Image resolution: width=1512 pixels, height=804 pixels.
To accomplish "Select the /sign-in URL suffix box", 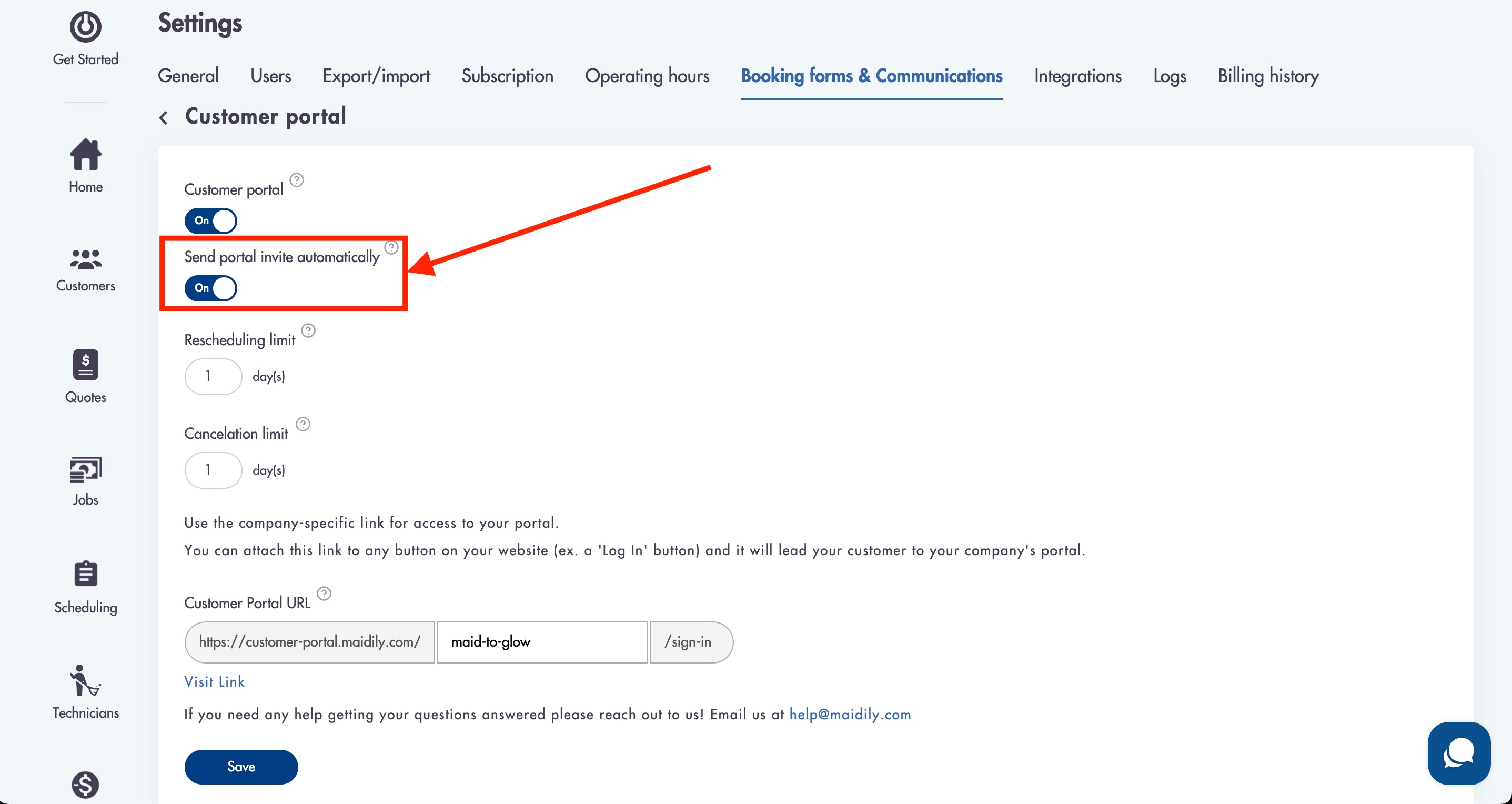I will pos(691,642).
